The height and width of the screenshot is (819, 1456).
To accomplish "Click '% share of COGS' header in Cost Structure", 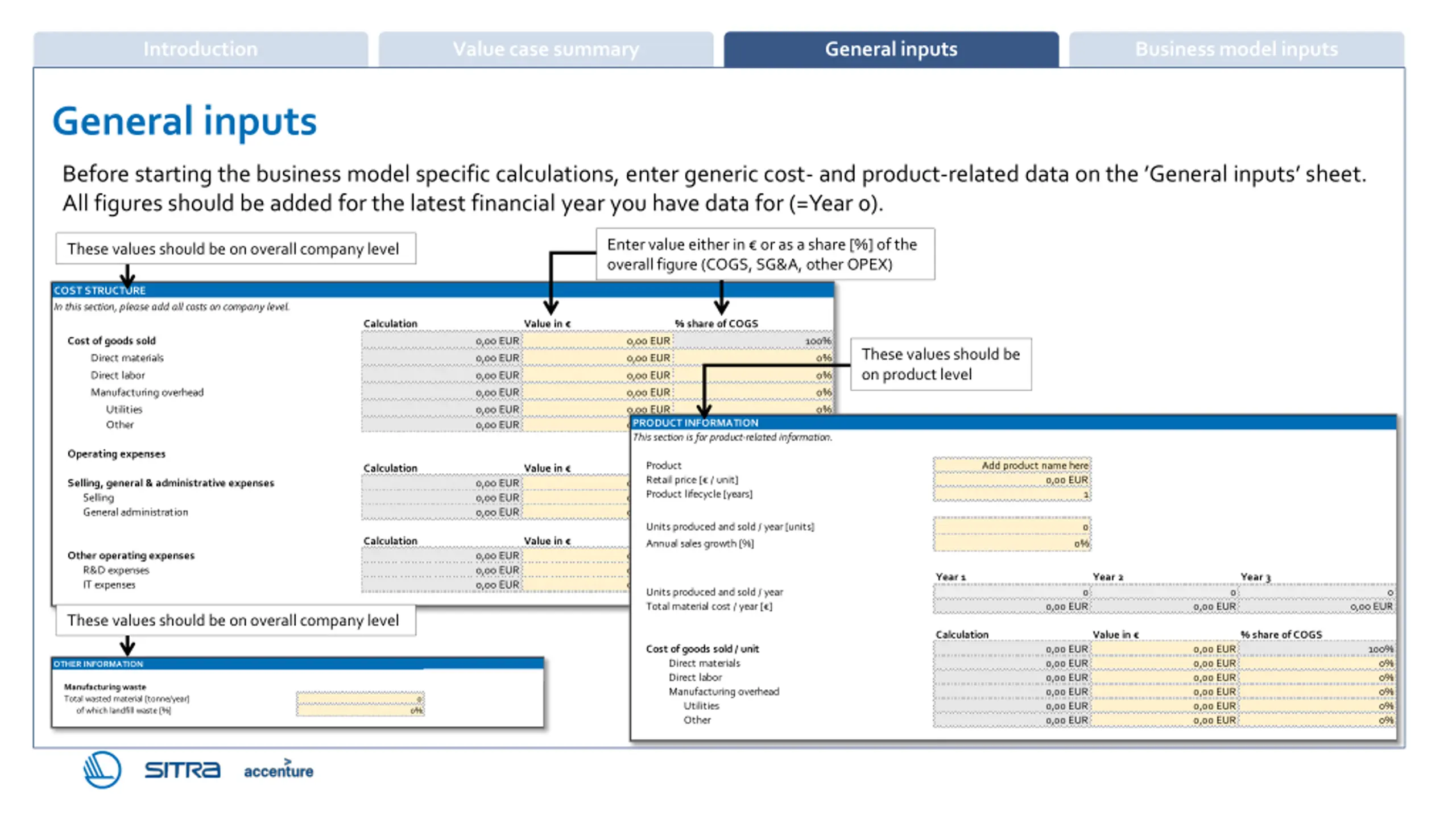I will tap(716, 323).
